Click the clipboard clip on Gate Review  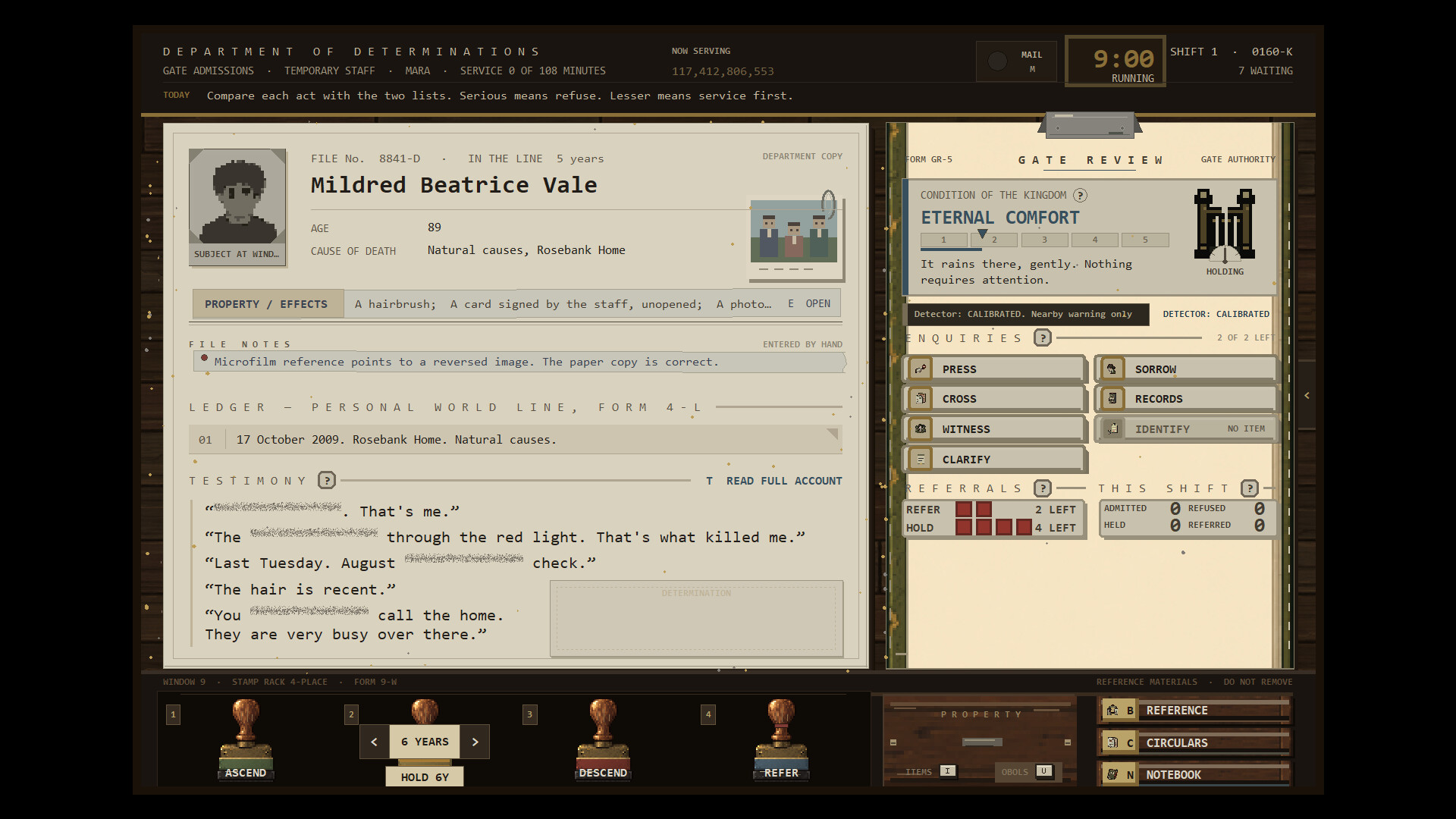click(x=1090, y=125)
